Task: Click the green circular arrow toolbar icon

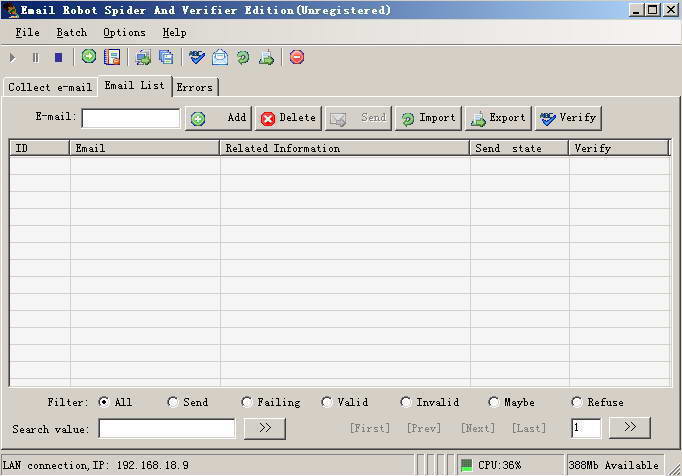Action: [x=89, y=57]
